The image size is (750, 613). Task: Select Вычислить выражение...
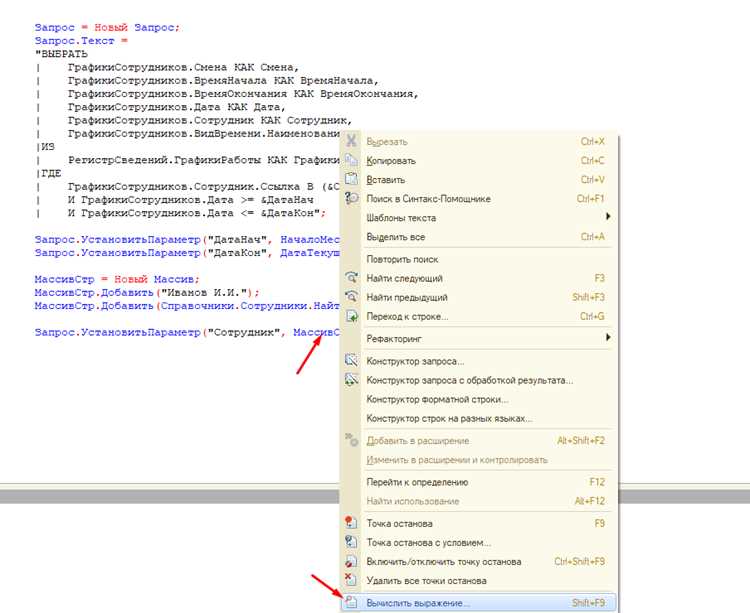(x=478, y=603)
